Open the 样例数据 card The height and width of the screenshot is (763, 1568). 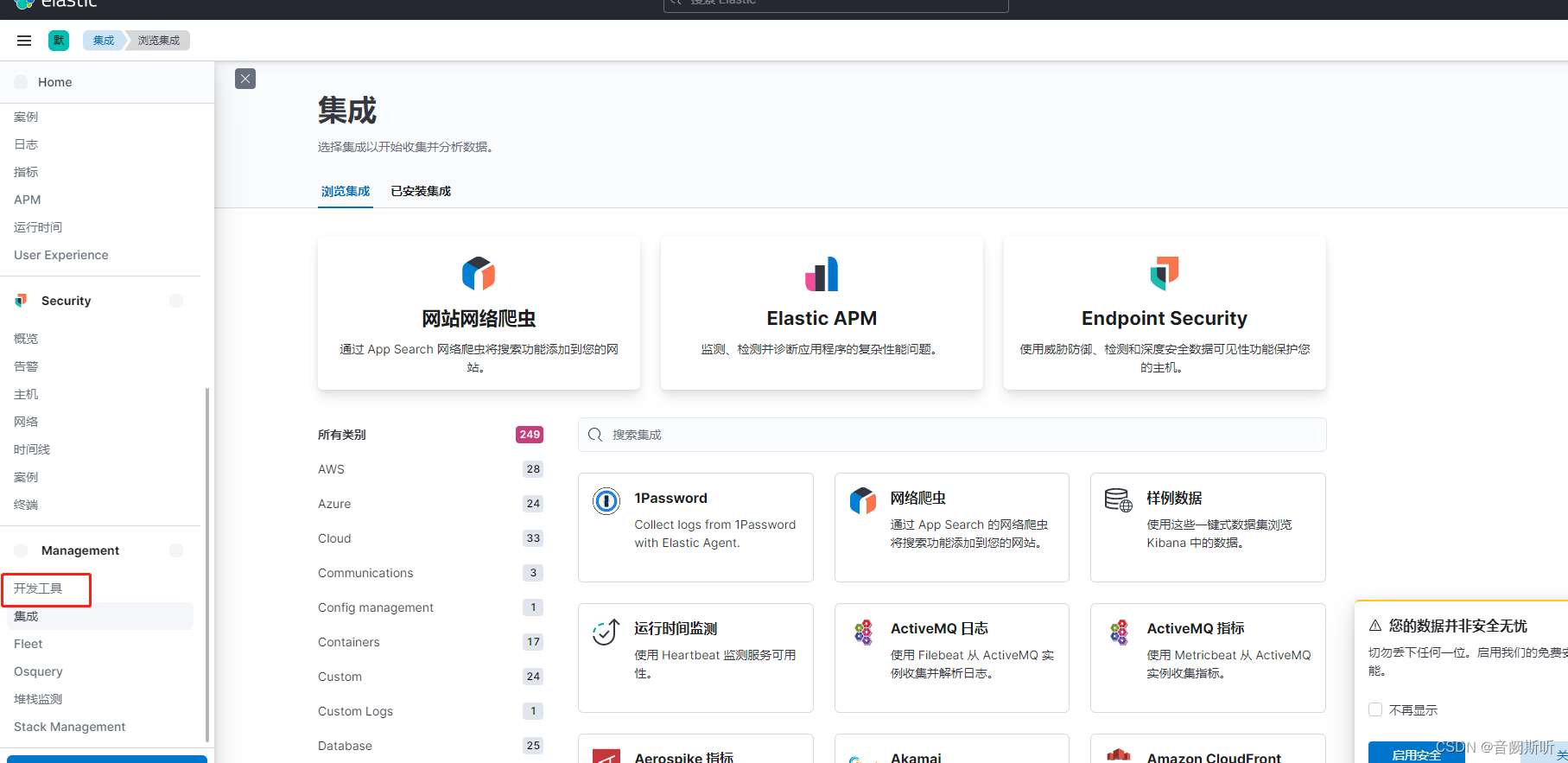(1208, 527)
